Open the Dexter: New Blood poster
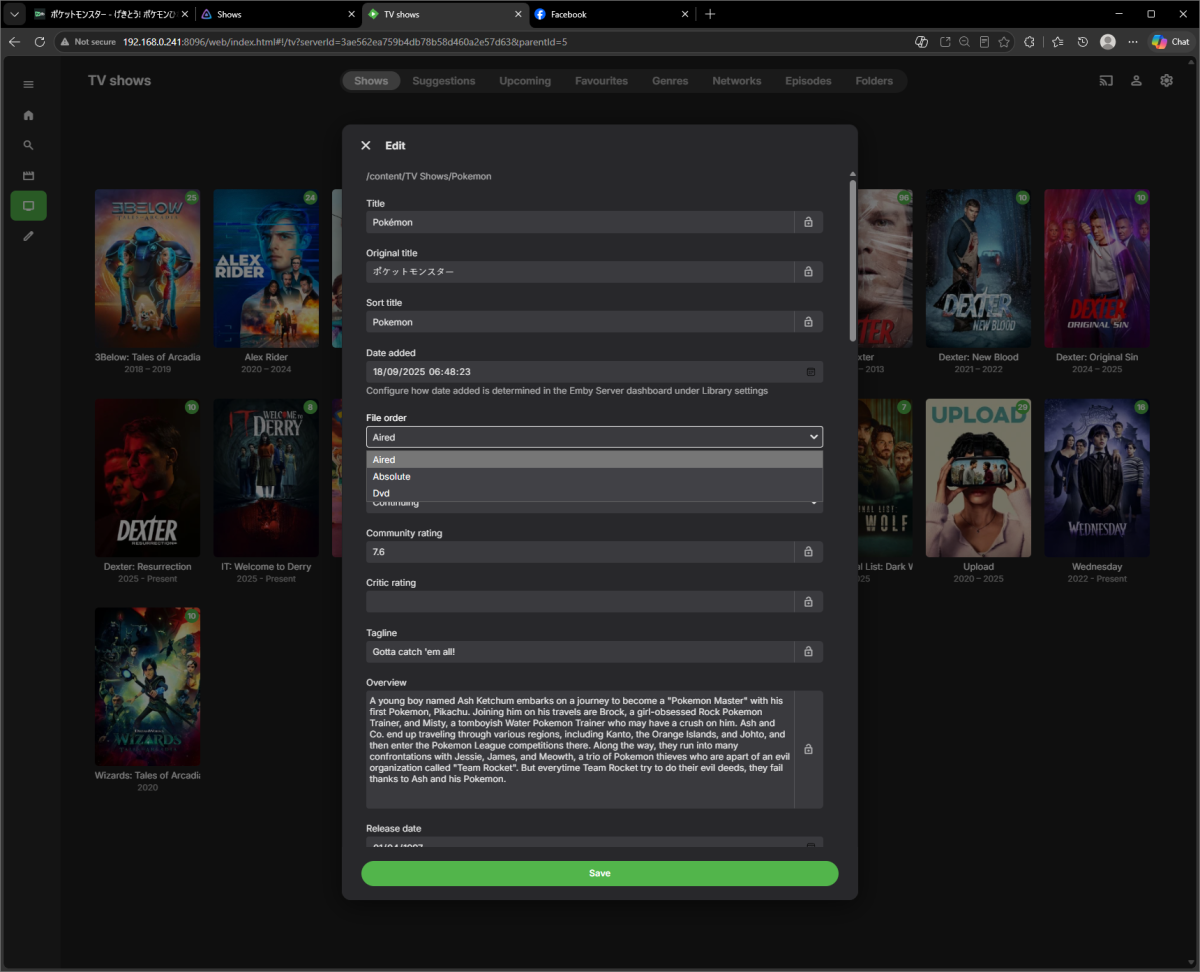Image resolution: width=1200 pixels, height=972 pixels. point(978,268)
